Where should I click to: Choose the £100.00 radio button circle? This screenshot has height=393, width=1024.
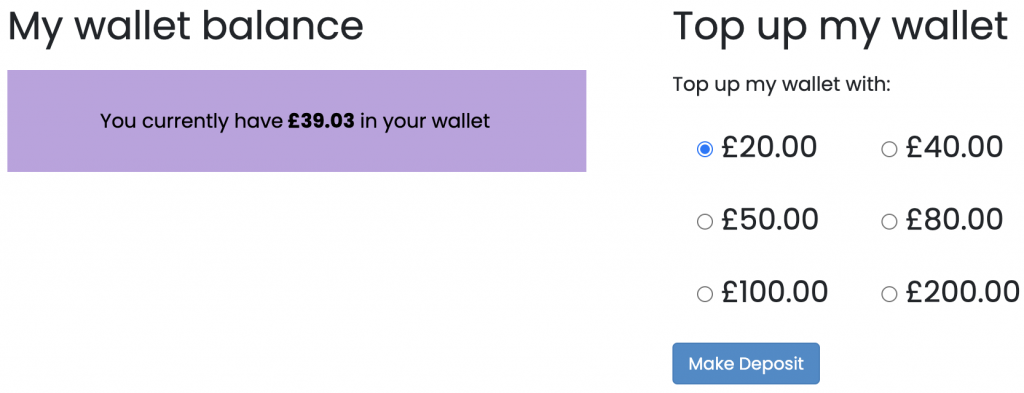[x=705, y=294]
